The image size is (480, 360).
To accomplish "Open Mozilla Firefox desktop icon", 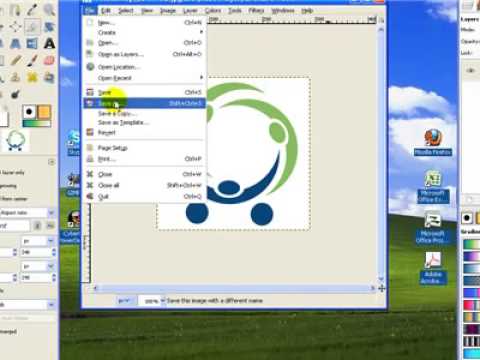I will coord(433,143).
